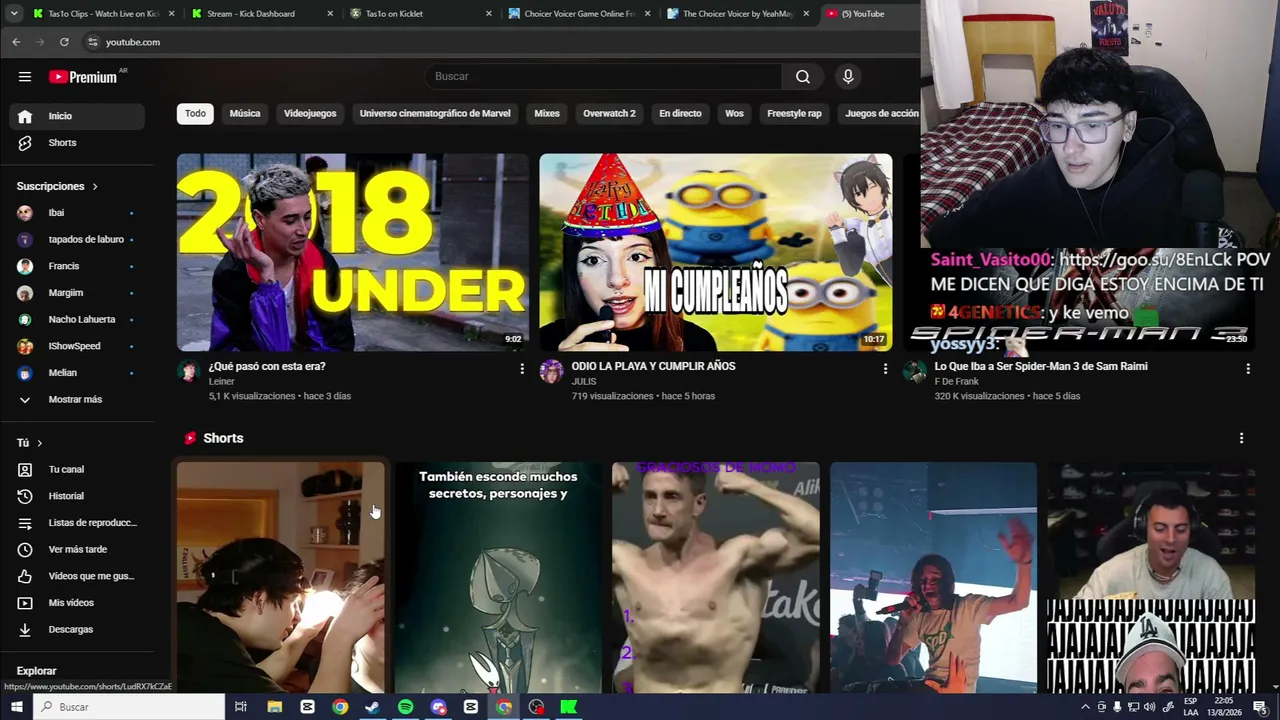Reload the page in browser toolbar
The width and height of the screenshot is (1280, 720).
point(64,42)
